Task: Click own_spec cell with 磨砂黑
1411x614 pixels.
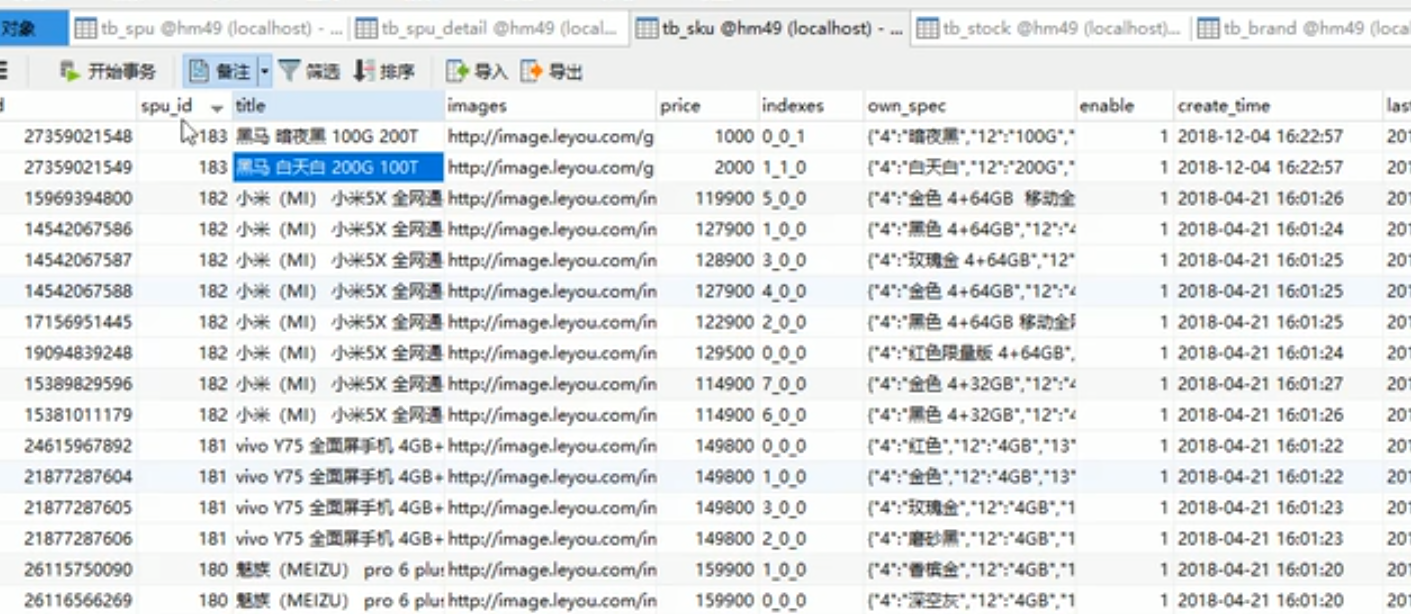Action: click(x=970, y=538)
